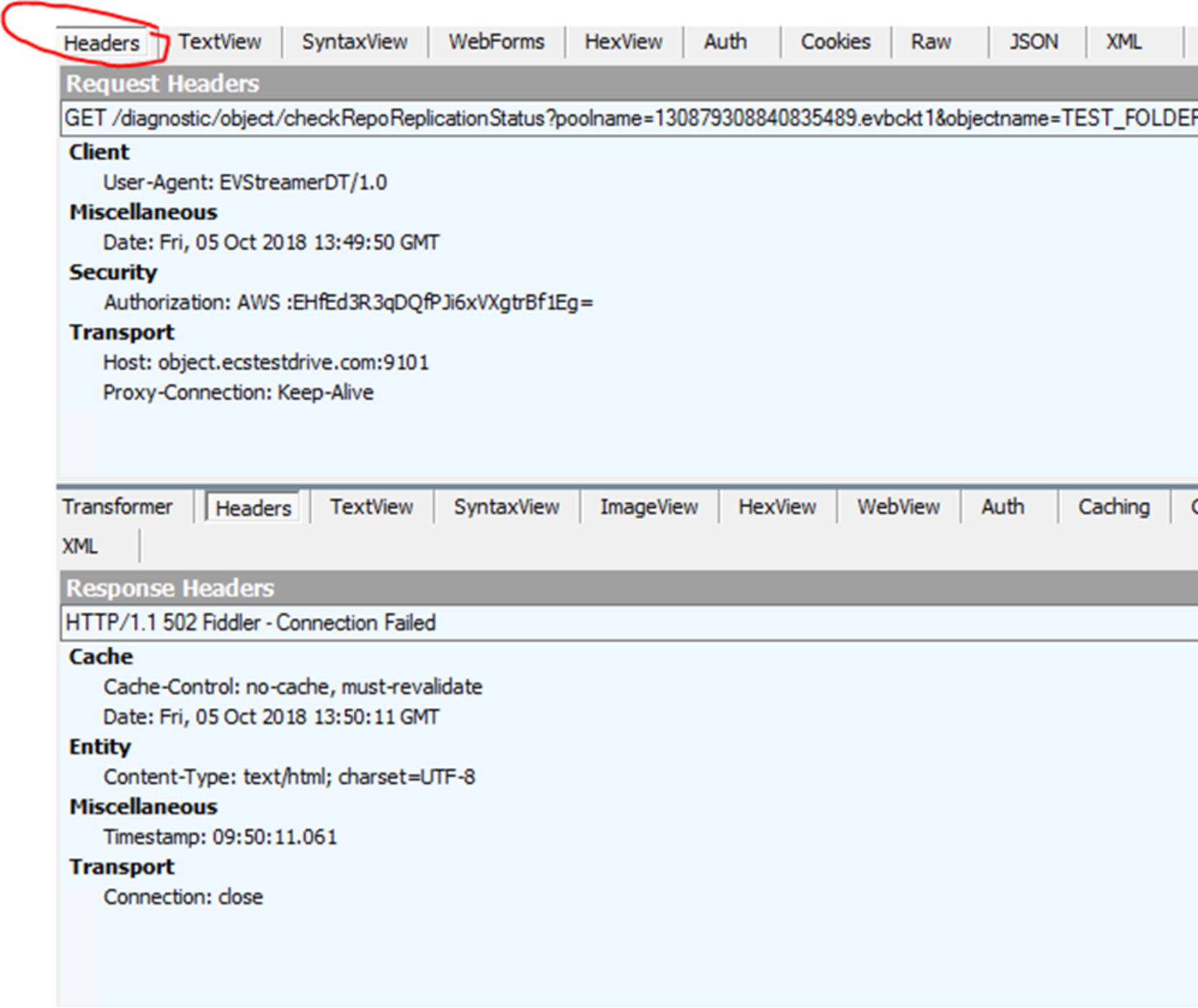Open the WebView tab
This screenshot has height=1008, width=1198.
pyautogui.click(x=899, y=507)
